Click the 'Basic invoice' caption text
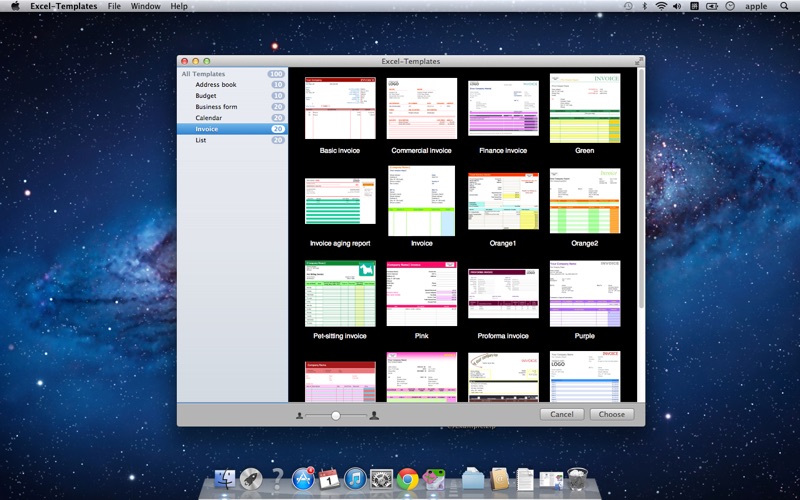800x500 pixels. tap(340, 151)
